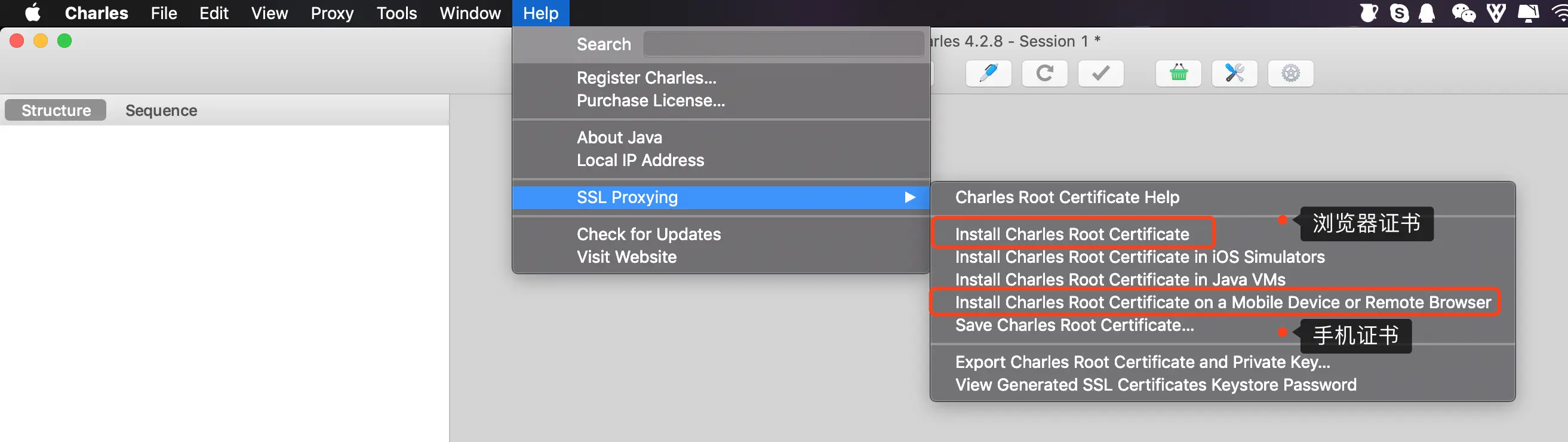Switch to the Sequence tab
Viewport: 1568px width, 442px height.
(x=161, y=110)
